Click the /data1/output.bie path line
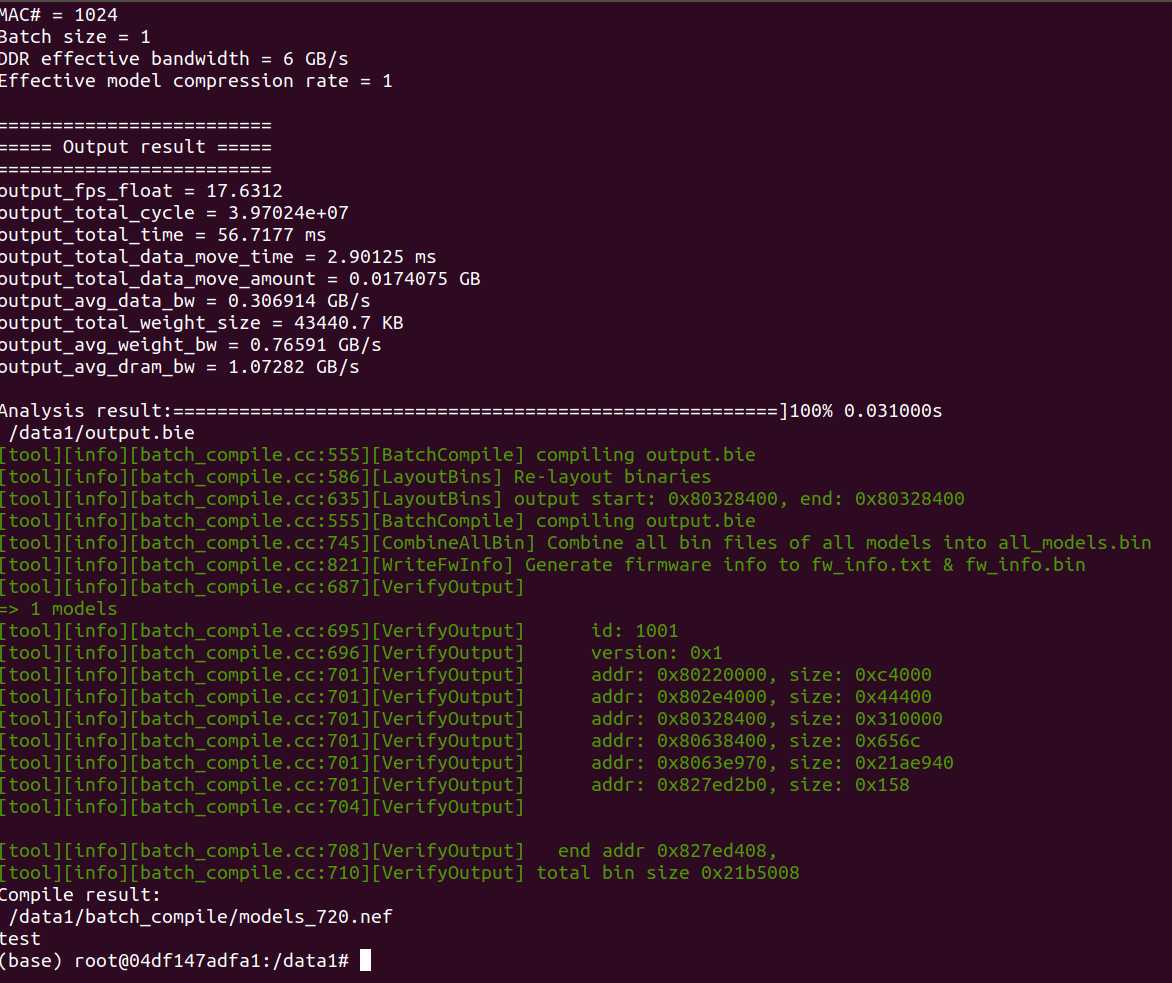 click(102, 433)
